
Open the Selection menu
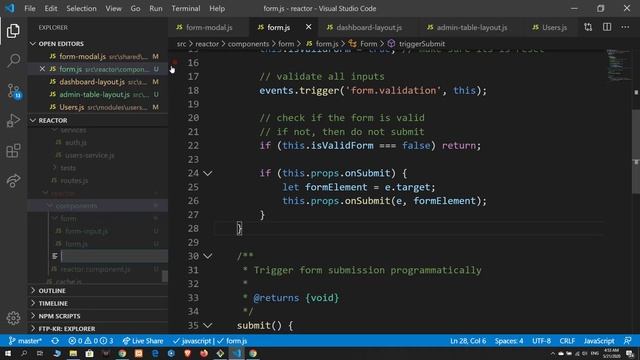pyautogui.click(x=81, y=8)
